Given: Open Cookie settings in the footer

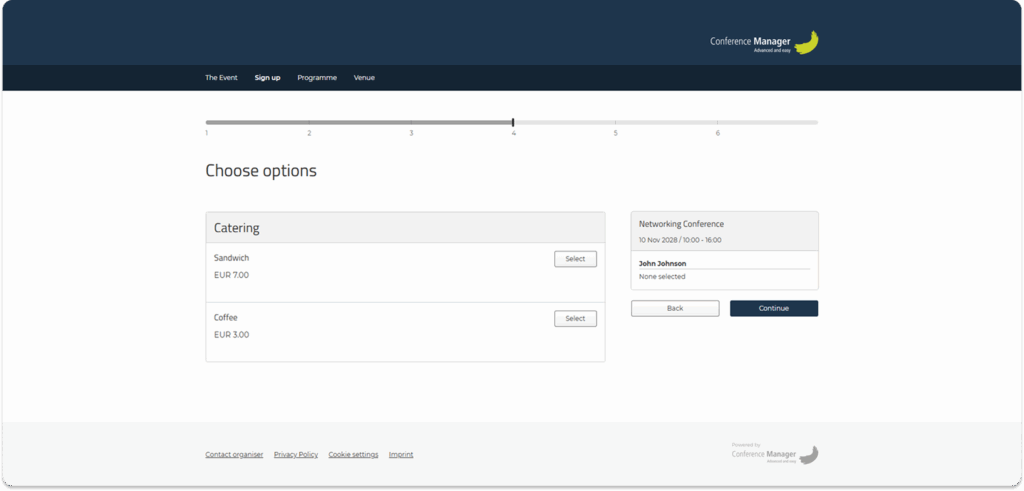Looking at the screenshot, I should tap(353, 455).
